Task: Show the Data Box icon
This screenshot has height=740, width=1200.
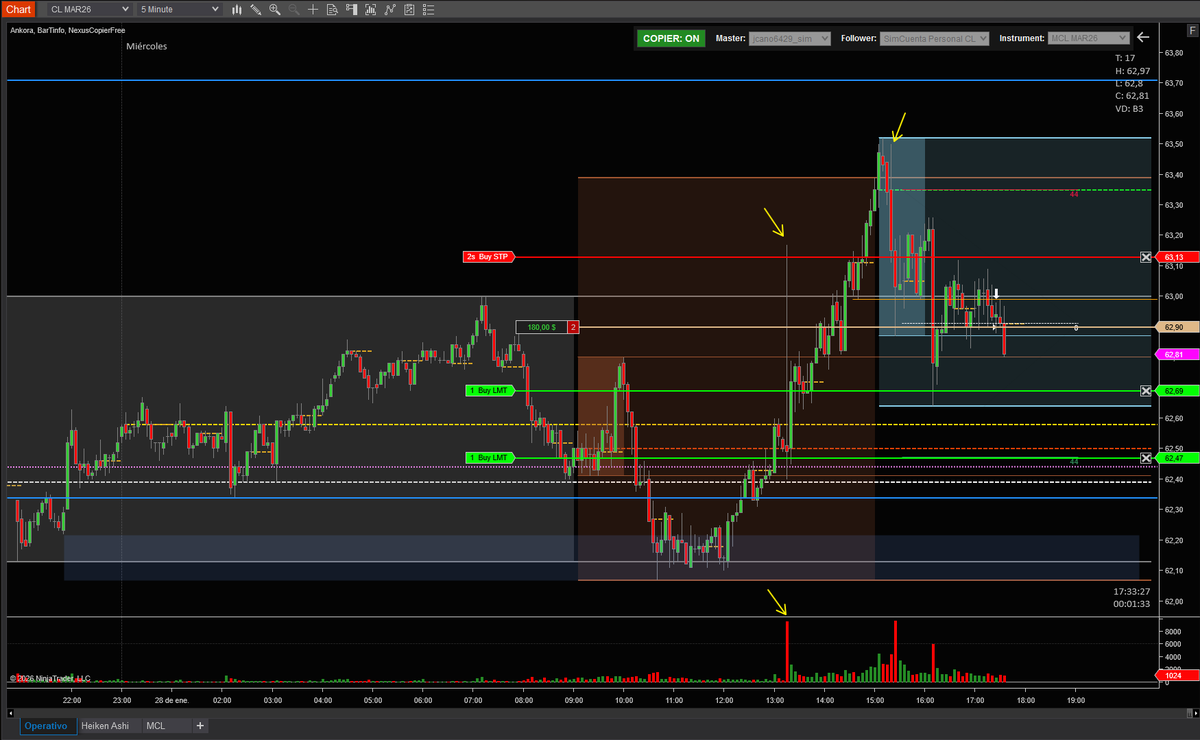Action: (x=332, y=9)
